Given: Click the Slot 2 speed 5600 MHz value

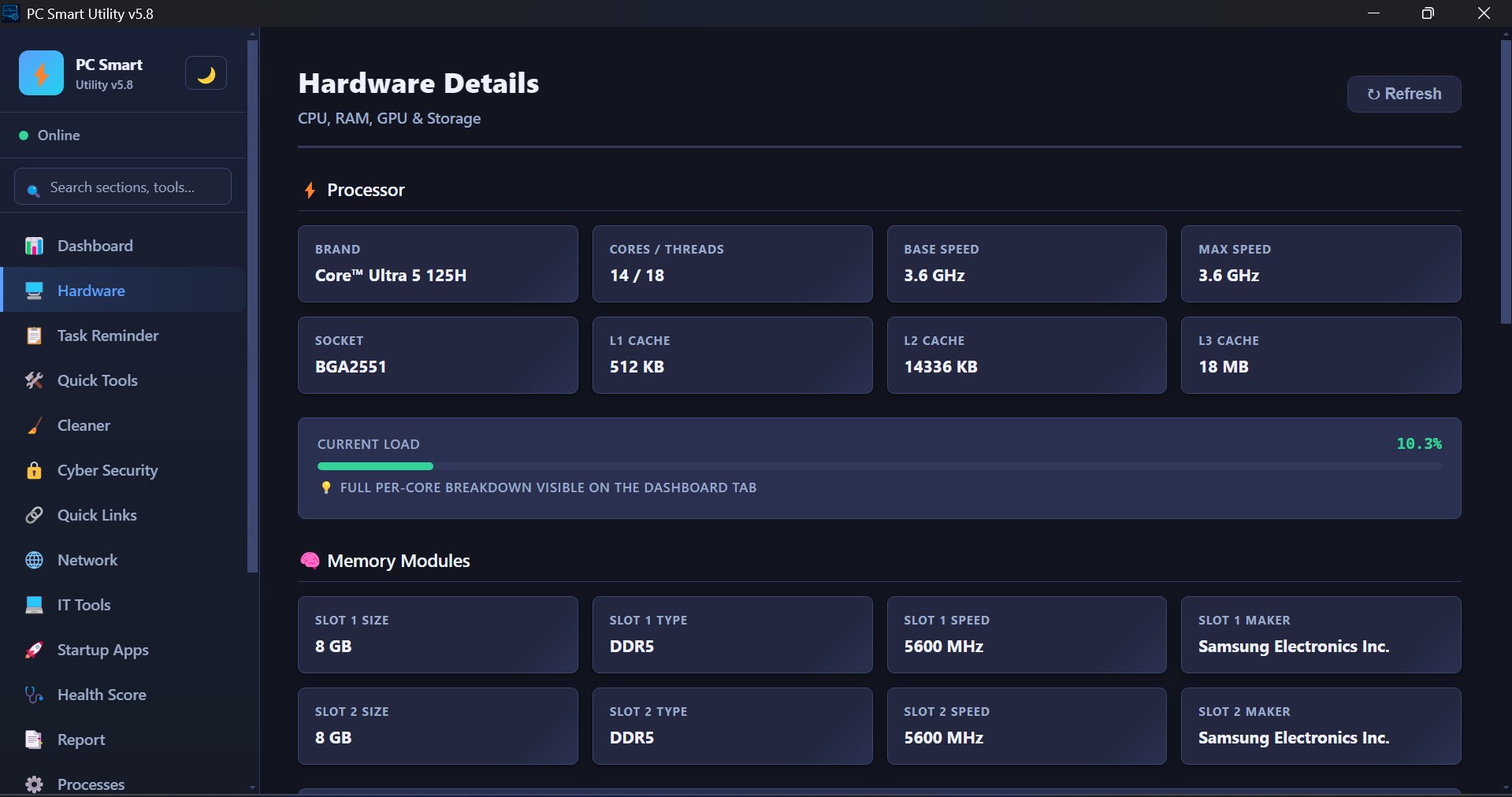Looking at the screenshot, I should point(944,738).
